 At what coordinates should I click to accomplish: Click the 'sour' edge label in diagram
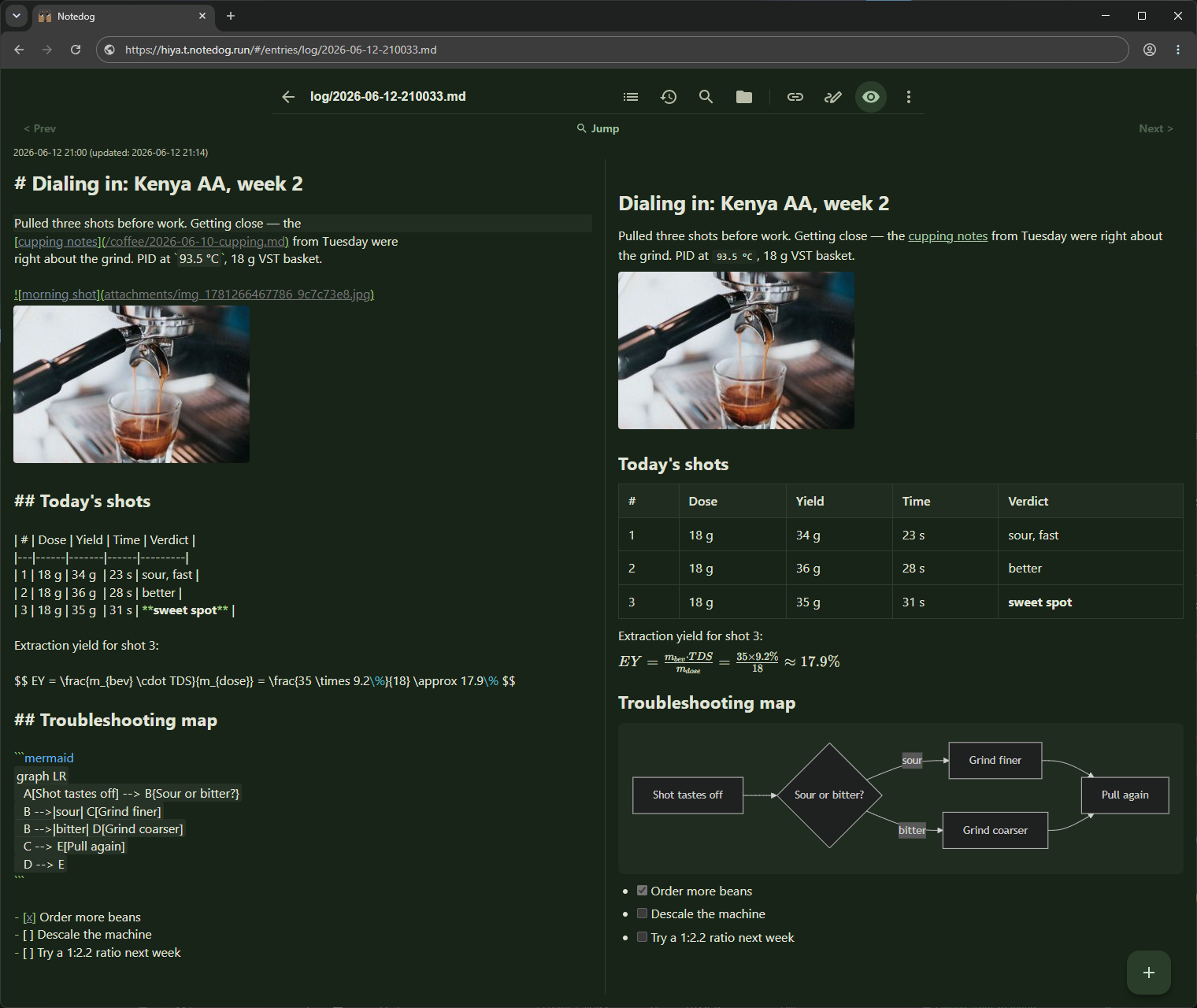pos(912,760)
